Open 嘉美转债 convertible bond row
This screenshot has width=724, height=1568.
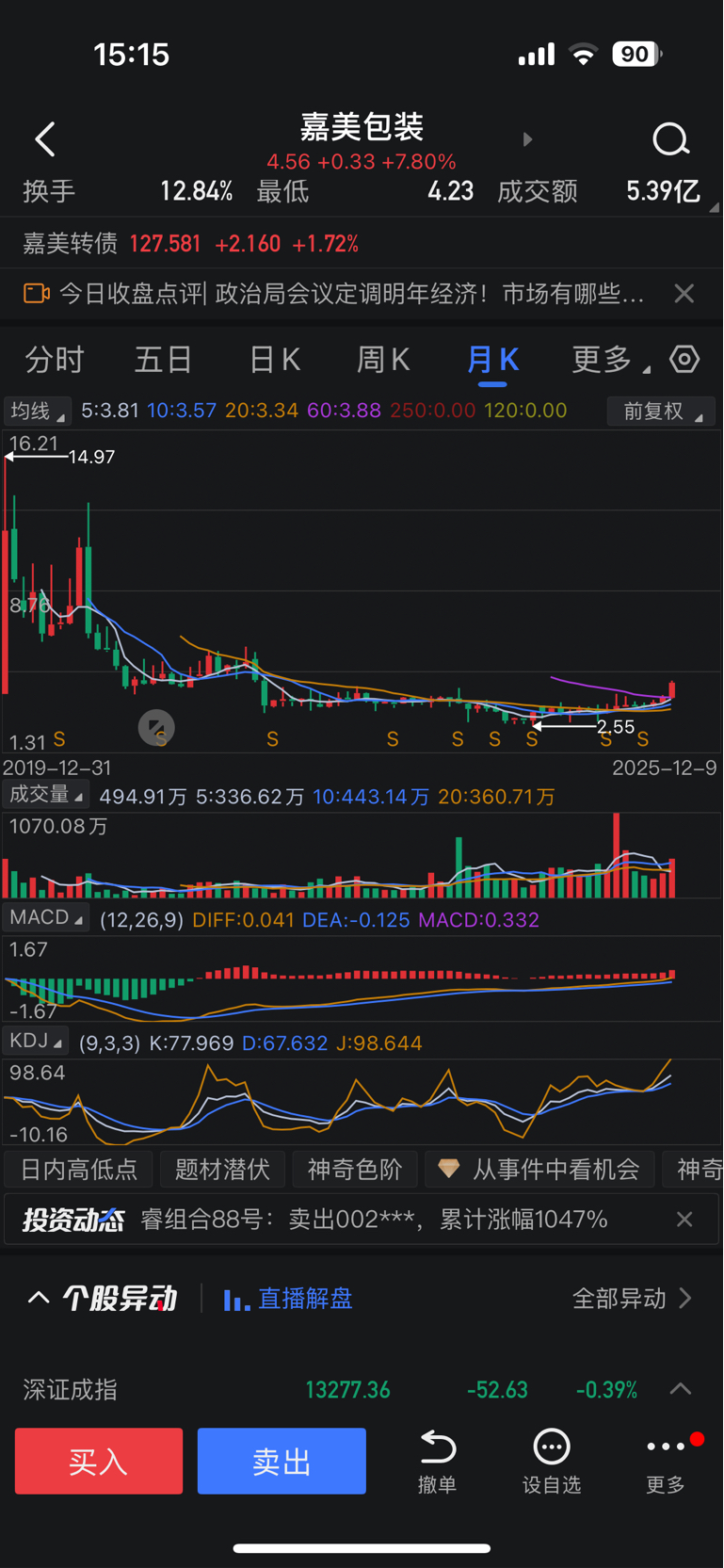coord(362,244)
